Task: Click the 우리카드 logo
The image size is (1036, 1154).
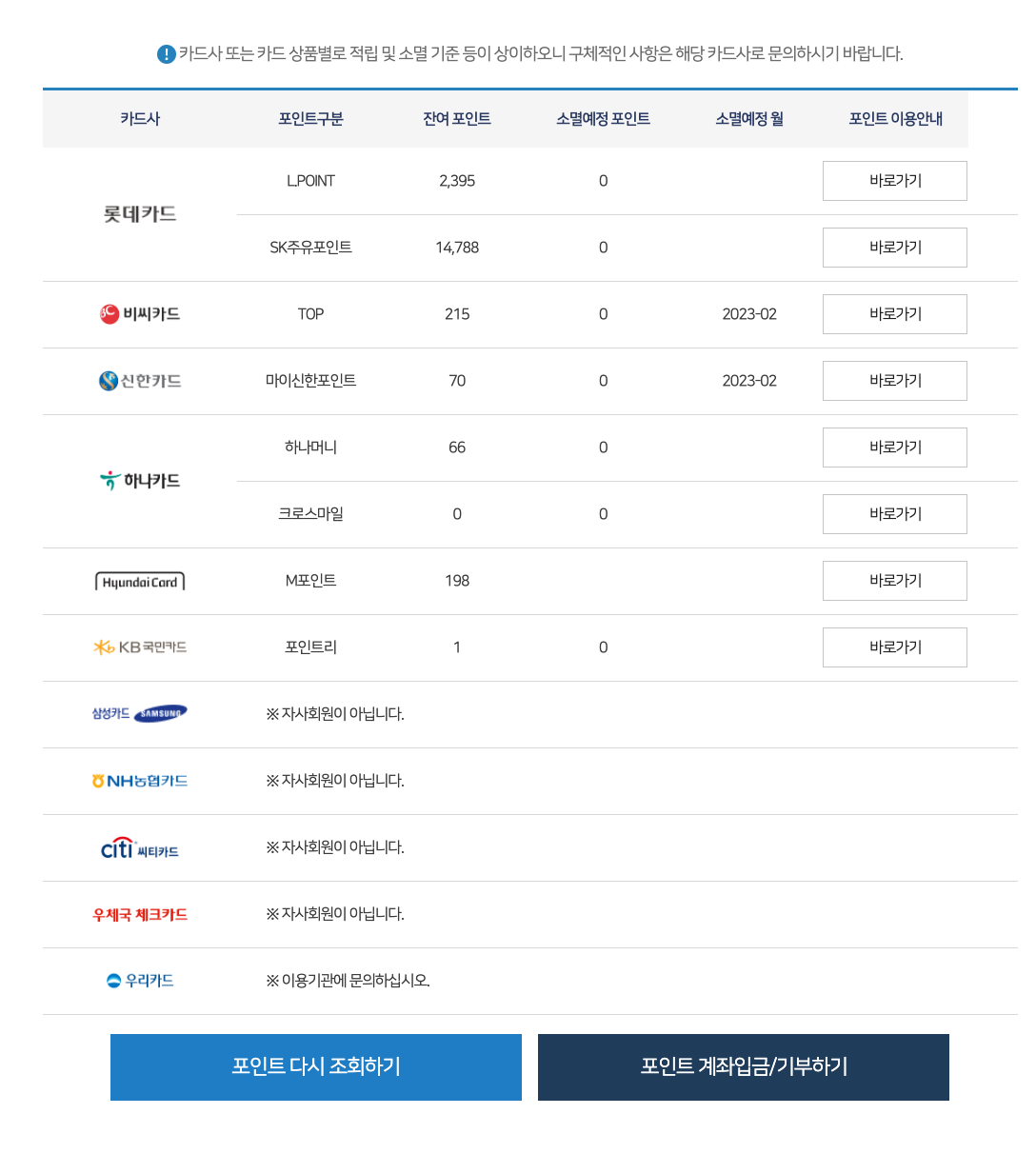Action: 140,981
